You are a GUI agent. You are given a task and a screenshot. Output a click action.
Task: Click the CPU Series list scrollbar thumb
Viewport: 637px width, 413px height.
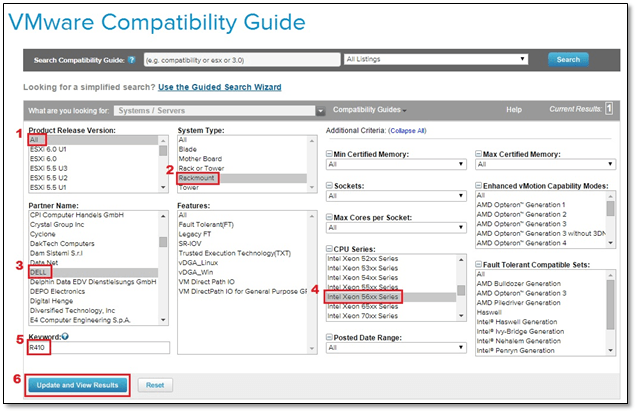[x=461, y=290]
